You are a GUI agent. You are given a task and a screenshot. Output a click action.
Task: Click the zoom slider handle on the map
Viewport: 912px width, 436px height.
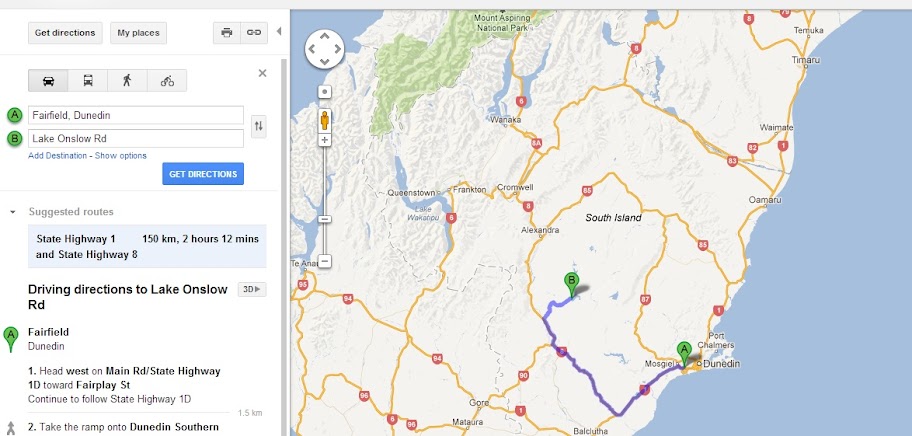coord(324,219)
